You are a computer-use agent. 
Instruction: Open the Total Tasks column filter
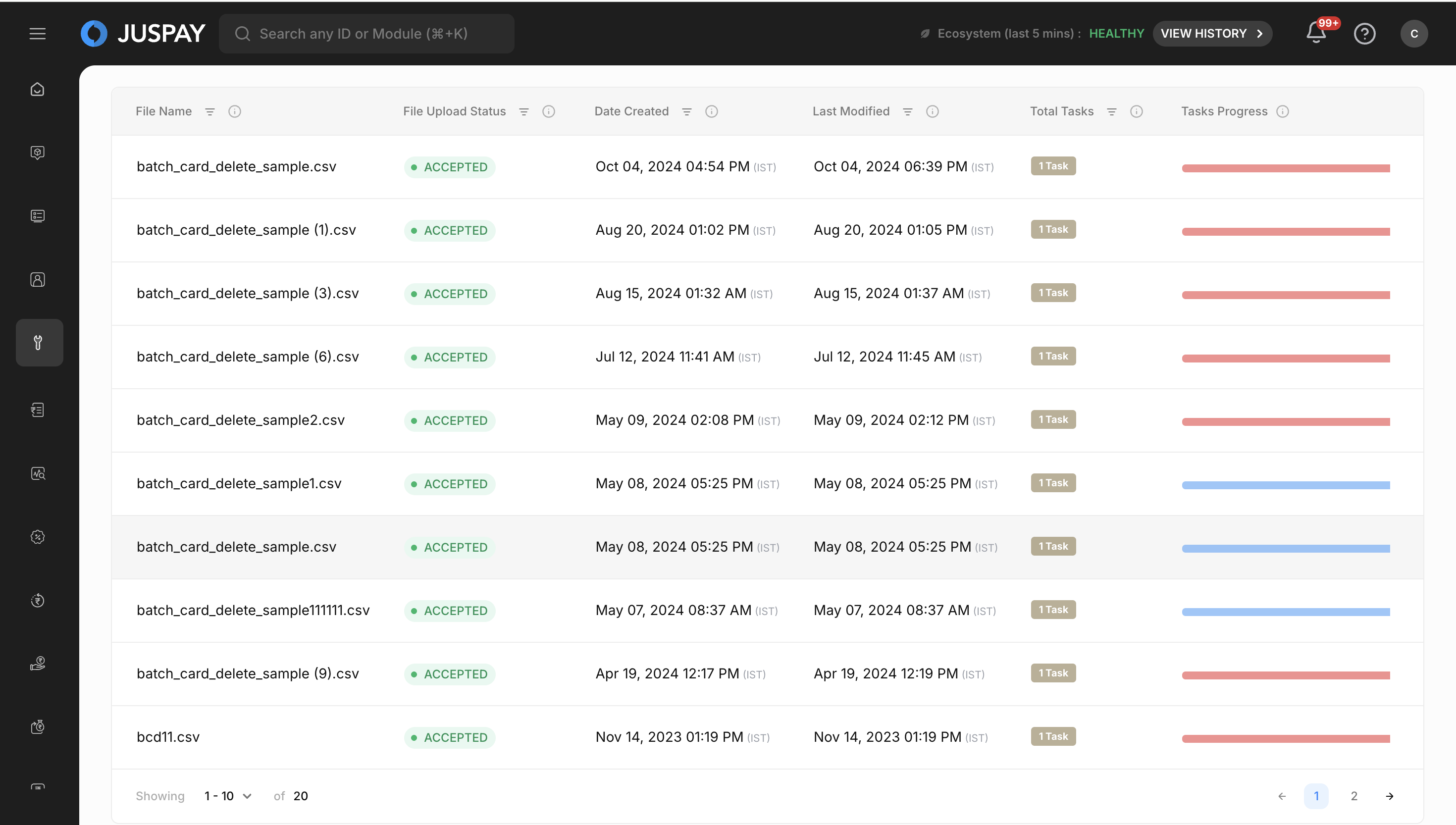1111,111
